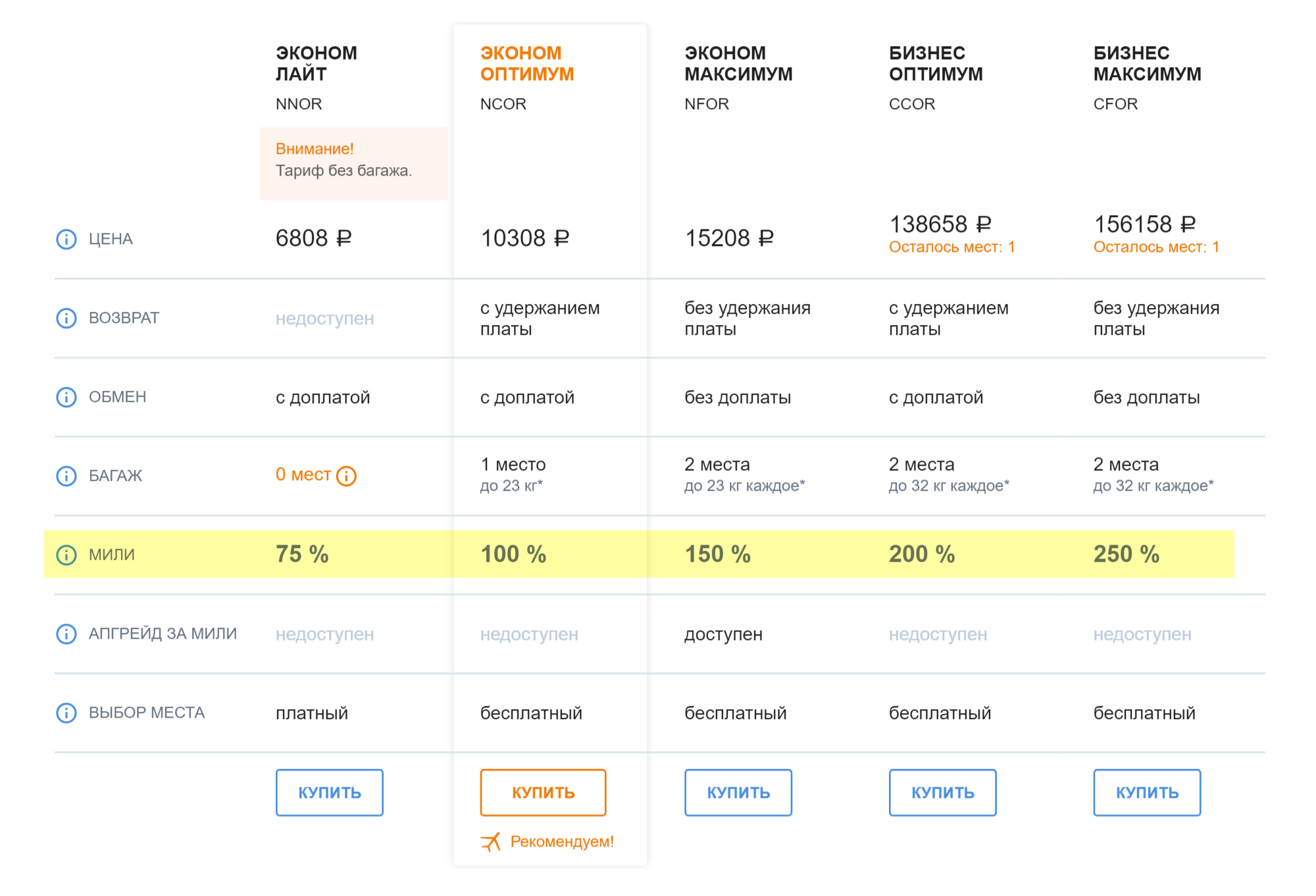Click the info icon next to ОБМЕН
The width and height of the screenshot is (1316, 896).
(66, 397)
